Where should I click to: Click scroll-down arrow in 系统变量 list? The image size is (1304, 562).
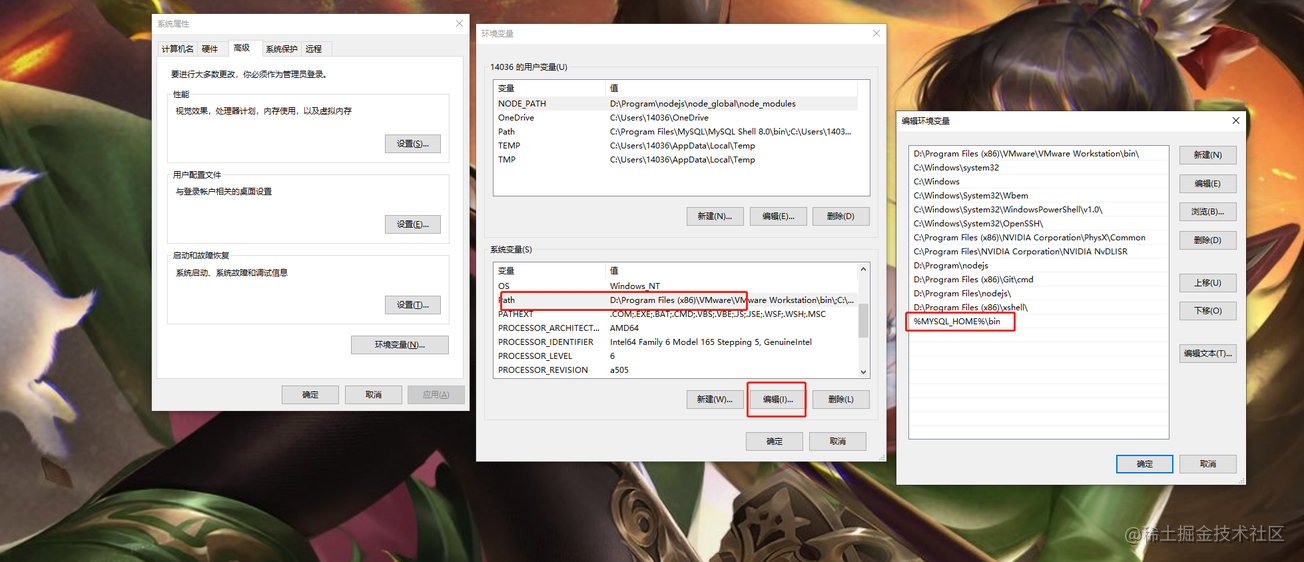tap(864, 371)
